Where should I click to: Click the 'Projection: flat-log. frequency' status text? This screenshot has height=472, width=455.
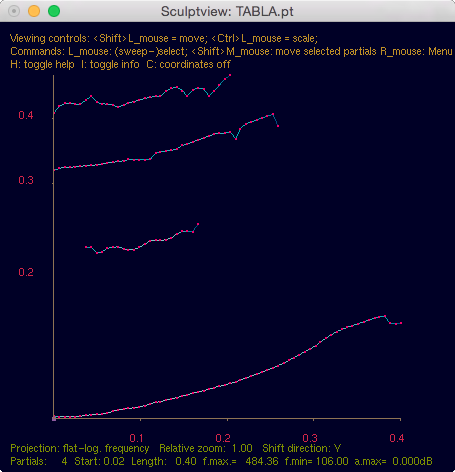[x=80, y=448]
